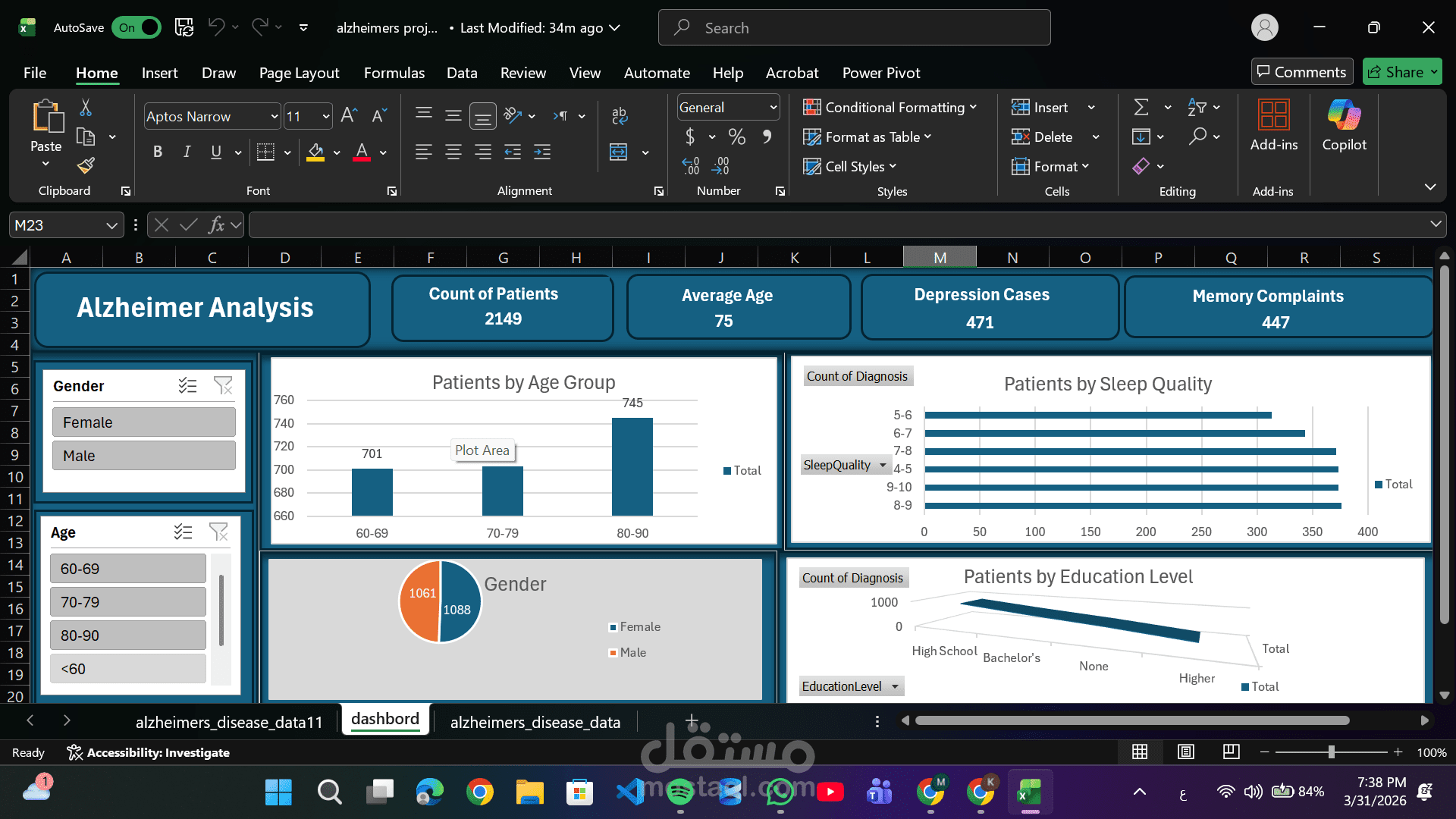Toggle AutoSave switch off
This screenshot has width=1456, height=819.
[x=136, y=27]
